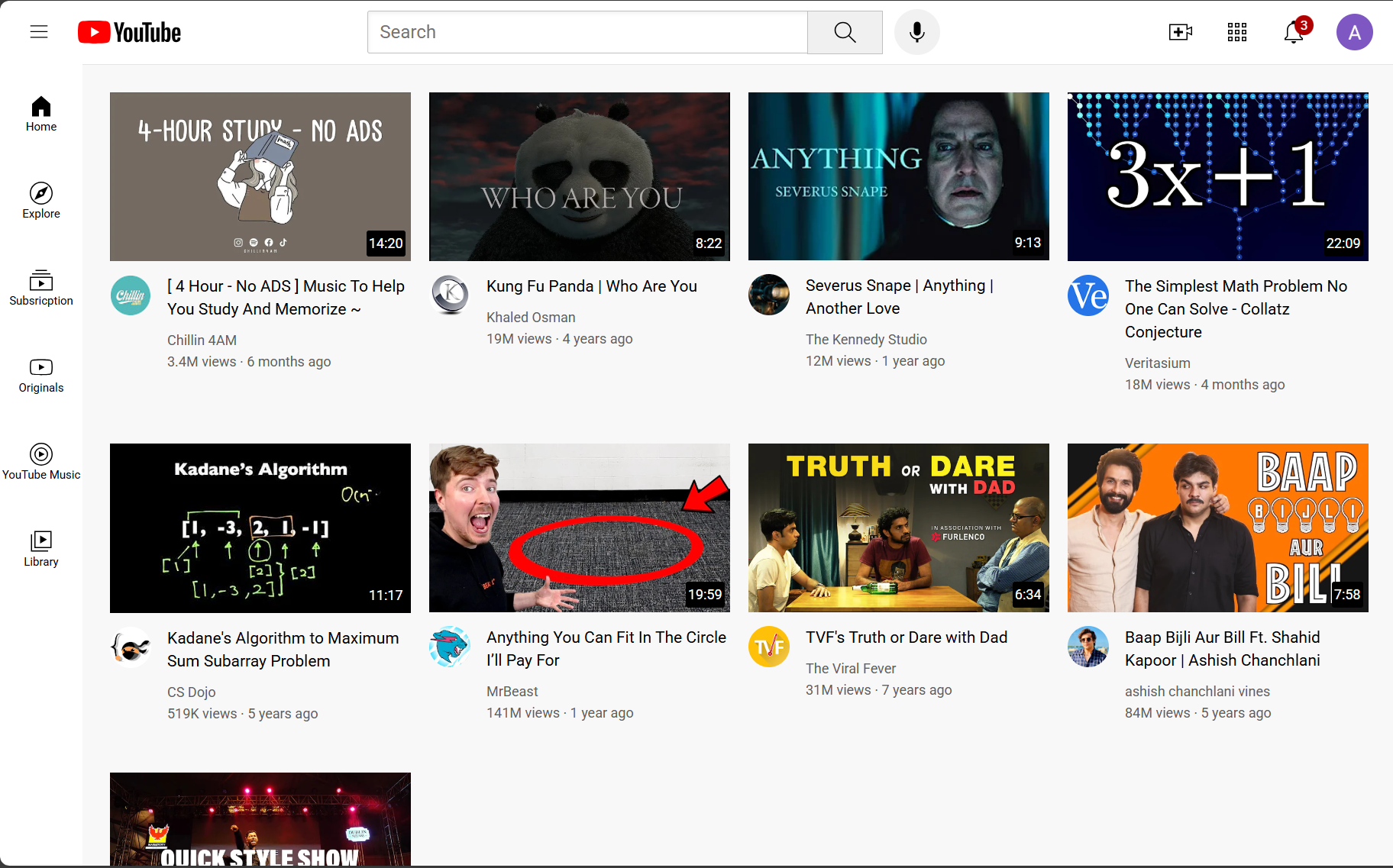Open the Kung Fu Panda video title
The image size is (1393, 868).
click(x=591, y=286)
